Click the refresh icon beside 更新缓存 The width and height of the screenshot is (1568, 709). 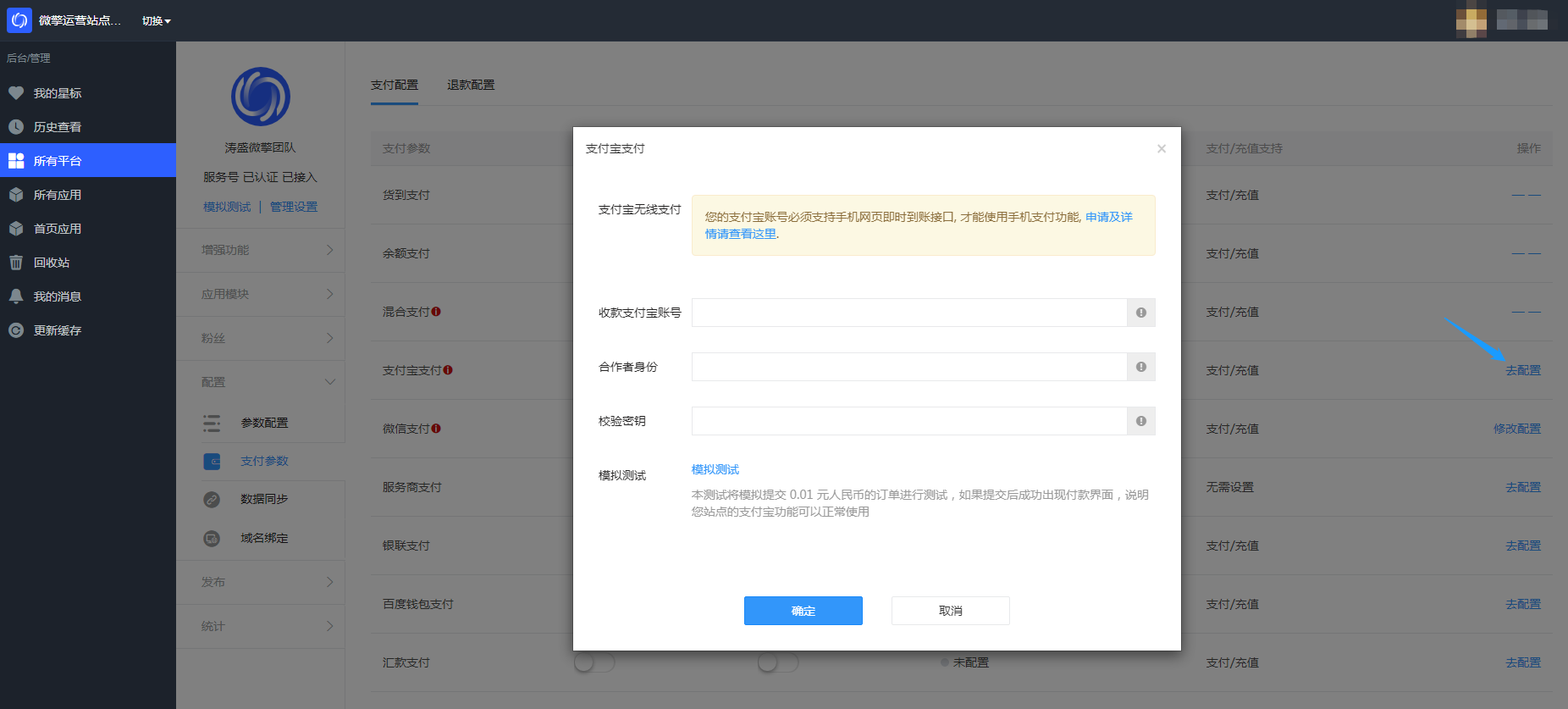[x=16, y=330]
